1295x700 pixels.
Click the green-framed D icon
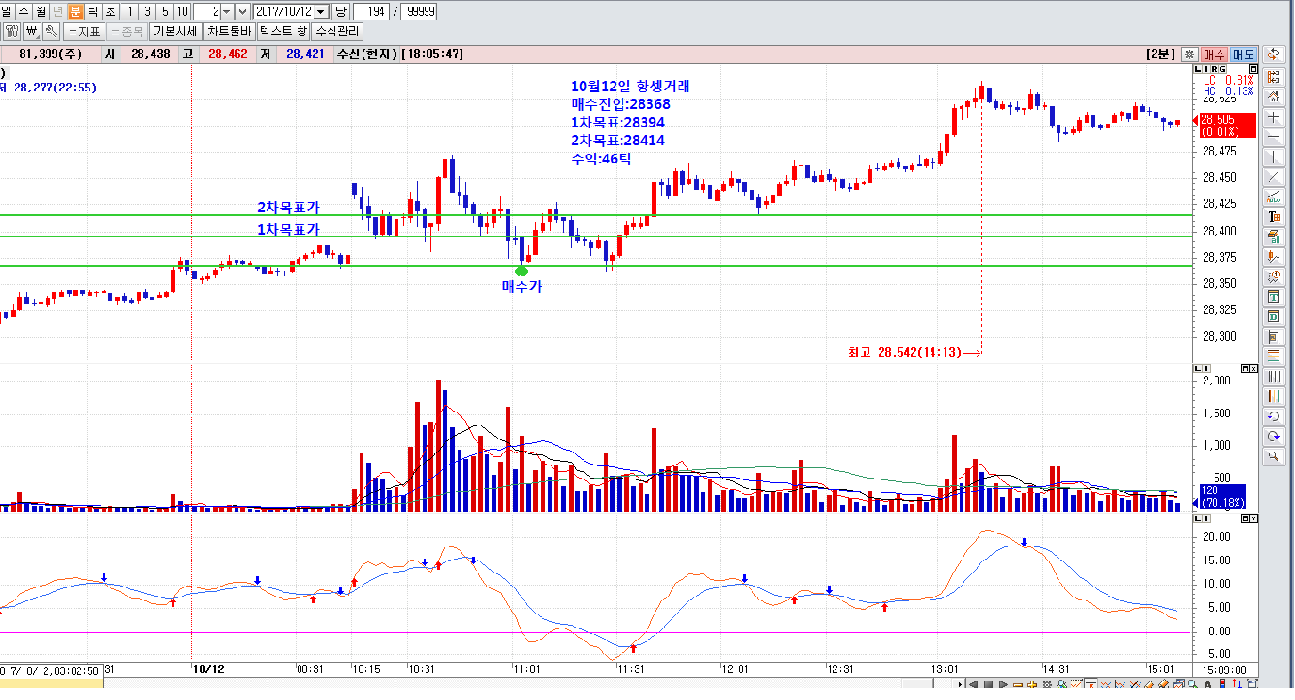(x=1274, y=317)
